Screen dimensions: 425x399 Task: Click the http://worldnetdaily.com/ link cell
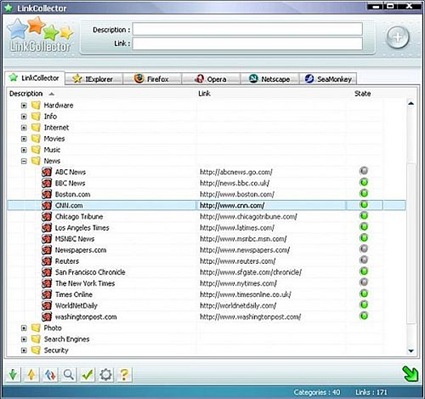coord(238,306)
